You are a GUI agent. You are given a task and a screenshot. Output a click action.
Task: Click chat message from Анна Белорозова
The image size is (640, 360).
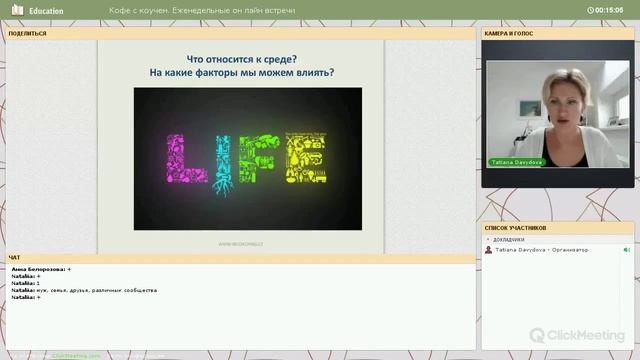(41, 269)
